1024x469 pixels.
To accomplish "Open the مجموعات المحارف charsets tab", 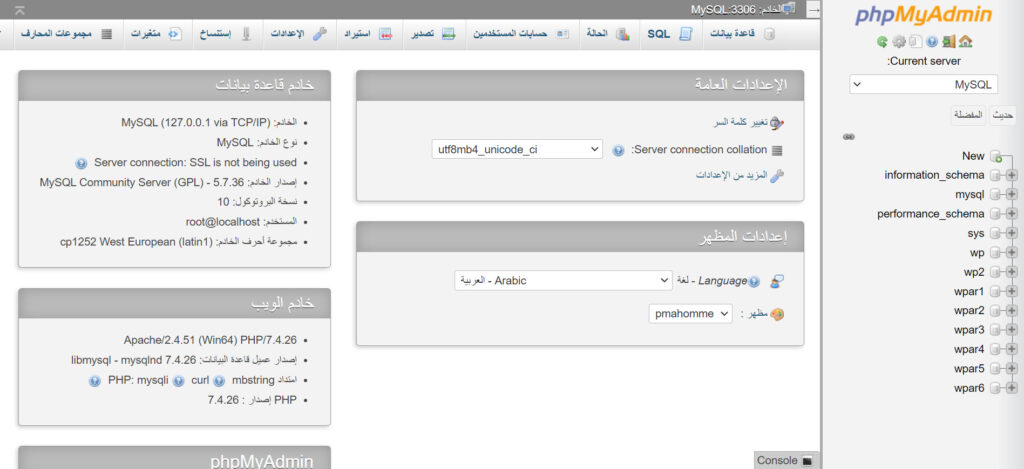I will point(66,34).
